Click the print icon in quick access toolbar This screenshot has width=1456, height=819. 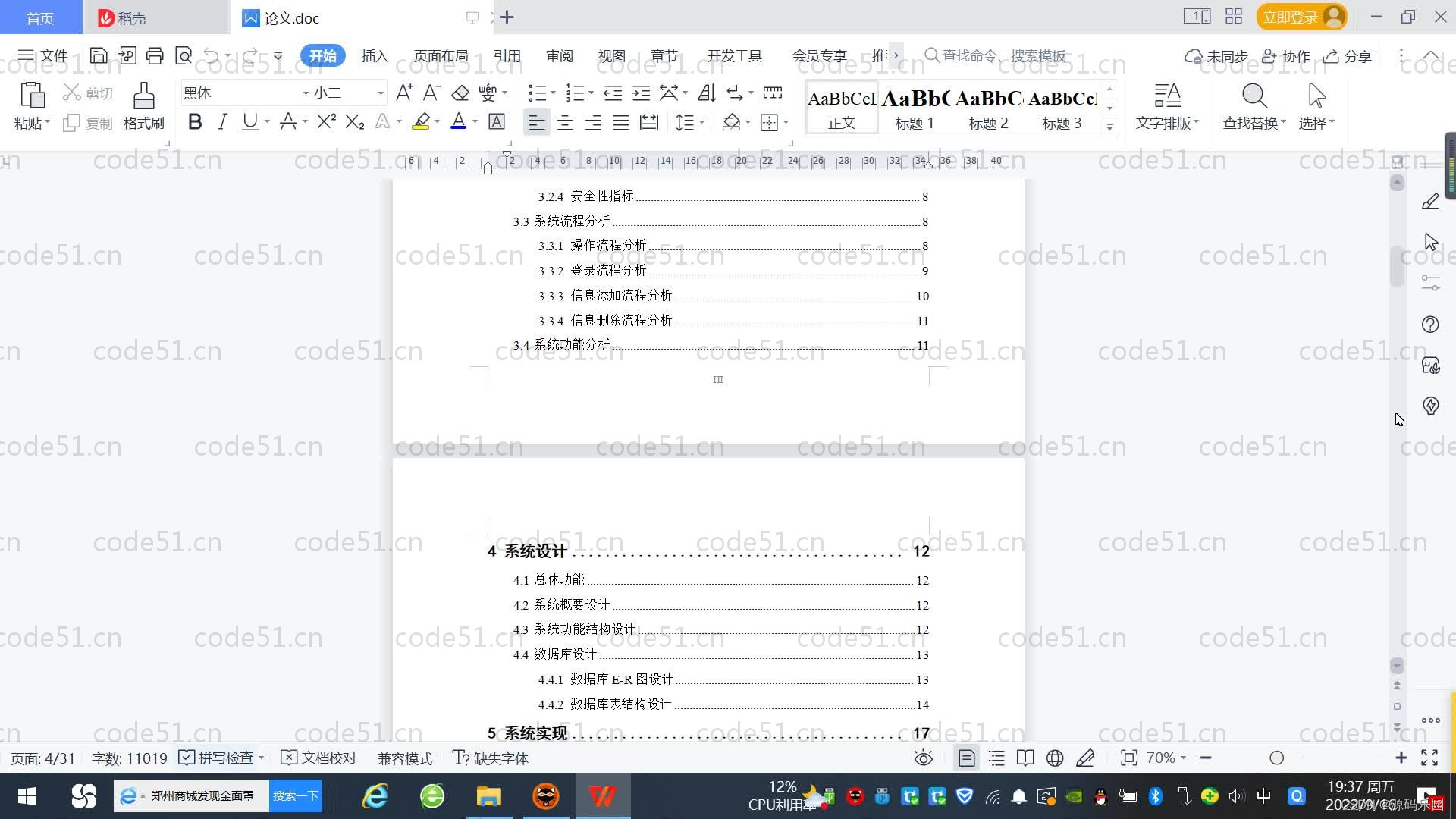click(x=155, y=55)
